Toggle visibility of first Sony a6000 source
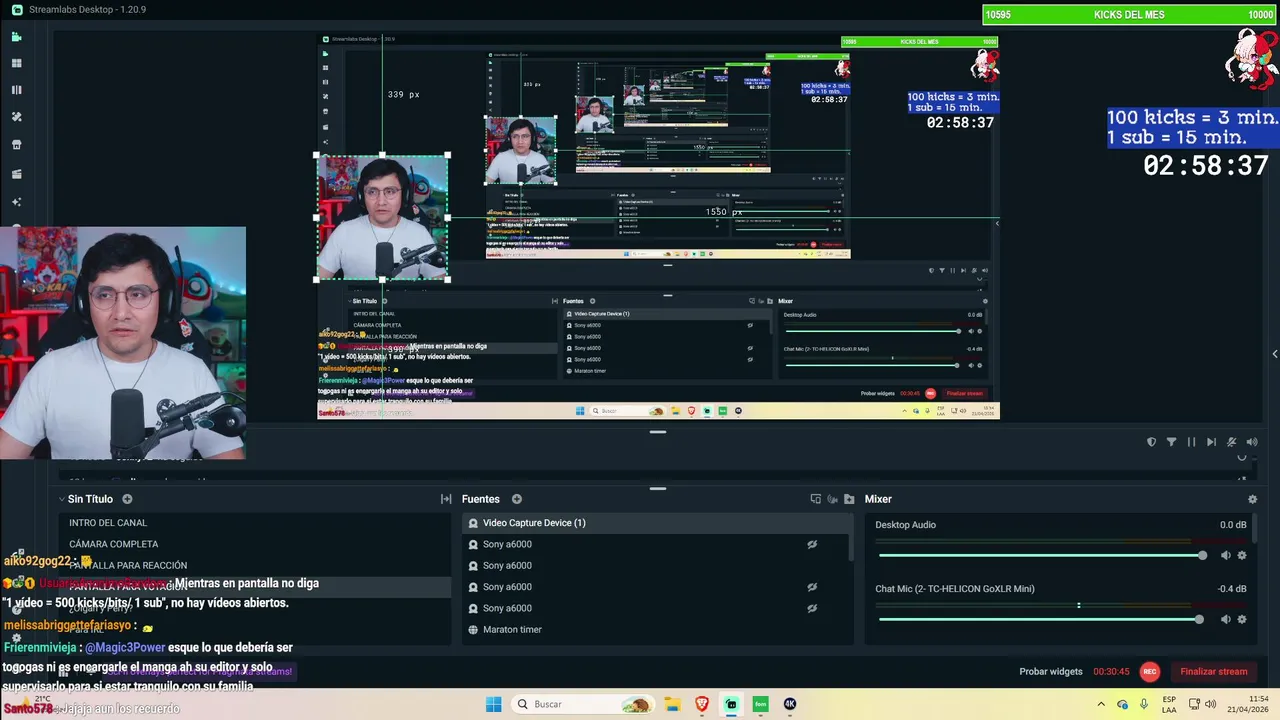The width and height of the screenshot is (1280, 720). pyautogui.click(x=812, y=544)
